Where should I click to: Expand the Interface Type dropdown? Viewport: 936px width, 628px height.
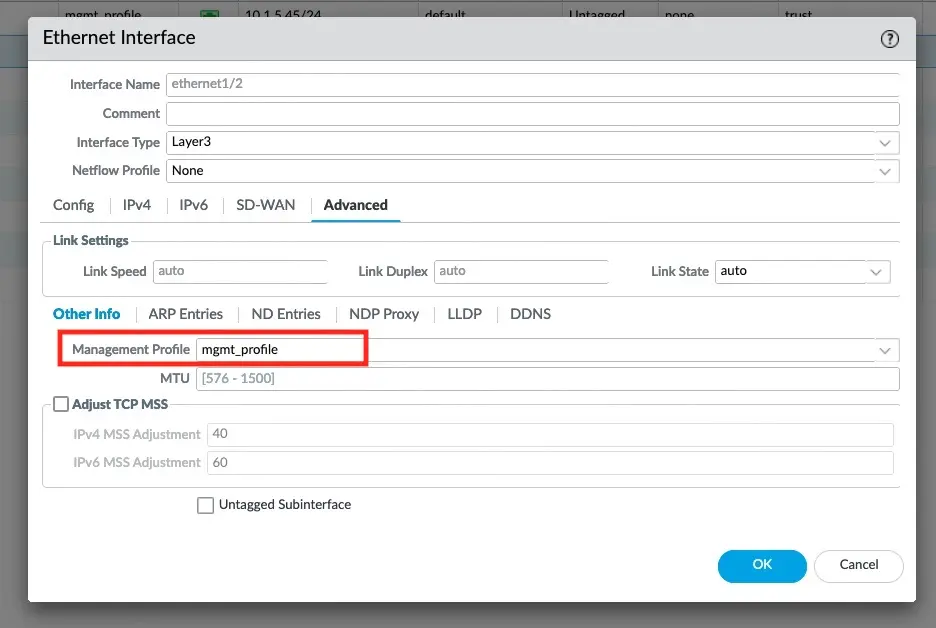tap(884, 143)
